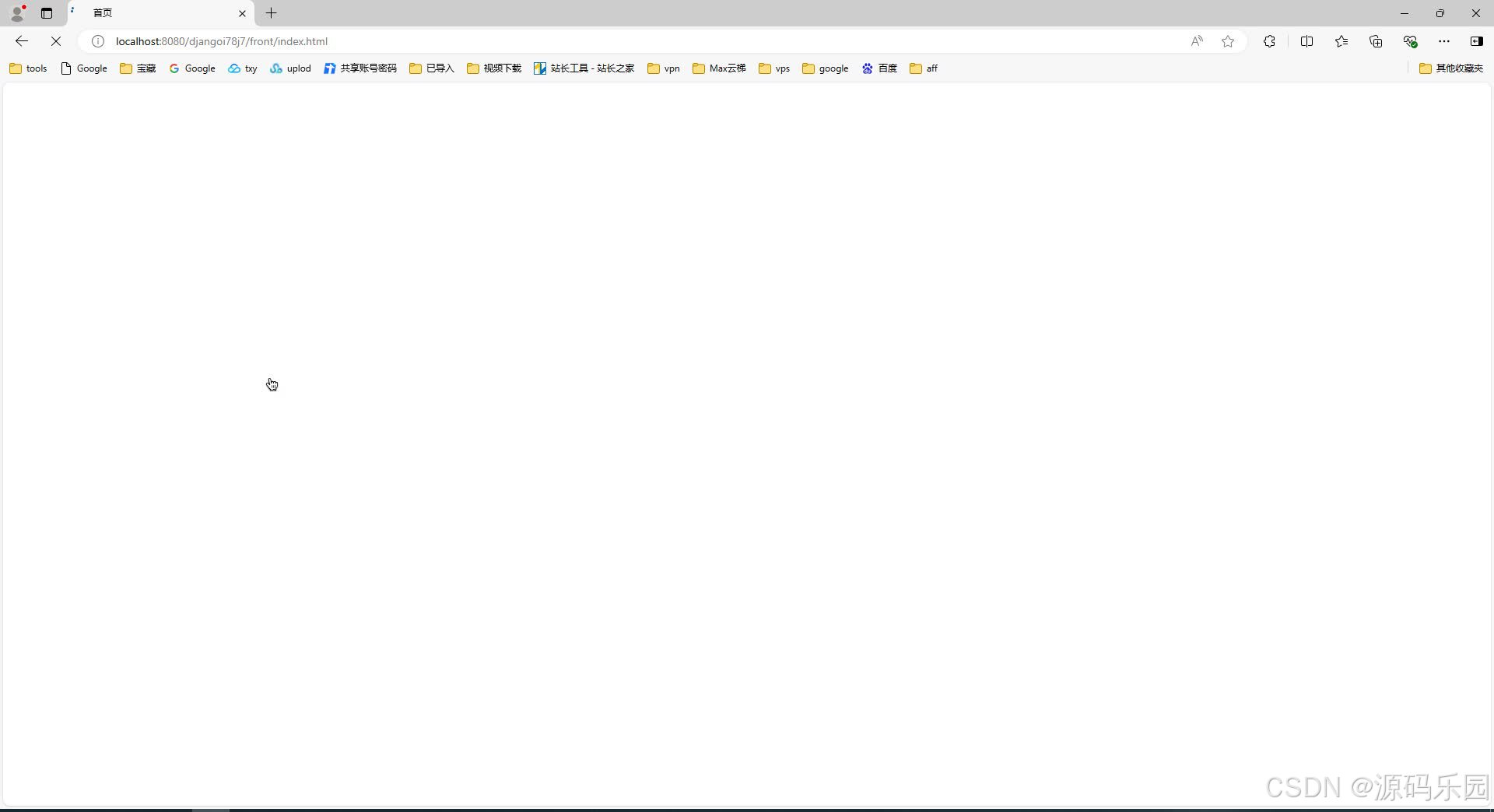1494x812 pixels.
Task: Expand the 已导入 bookmarks folder
Action: click(430, 68)
